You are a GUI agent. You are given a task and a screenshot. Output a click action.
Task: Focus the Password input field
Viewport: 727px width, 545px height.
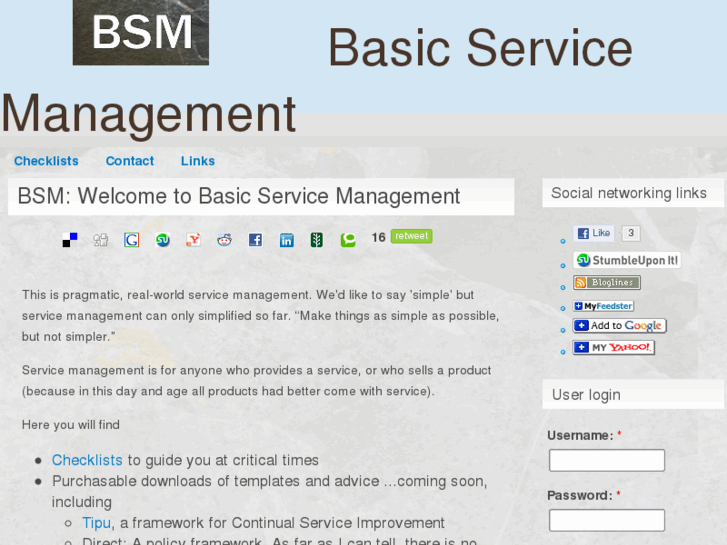point(607,520)
